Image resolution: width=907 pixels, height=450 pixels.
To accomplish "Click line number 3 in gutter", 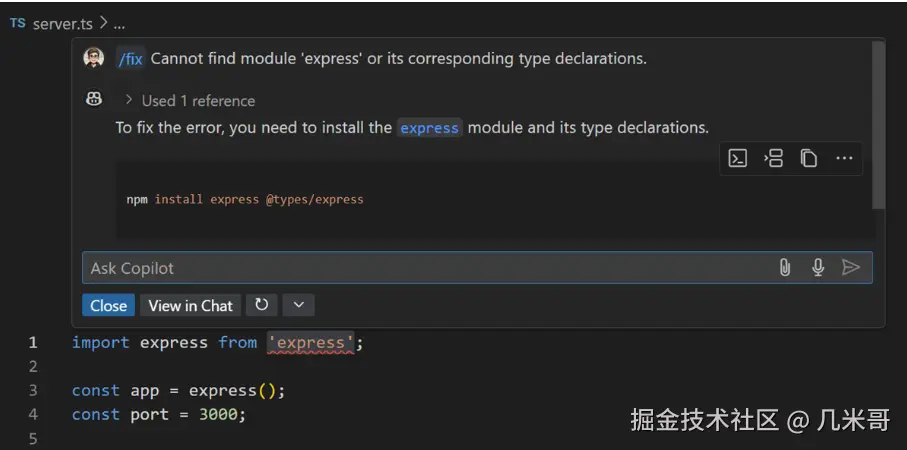I will point(33,390).
